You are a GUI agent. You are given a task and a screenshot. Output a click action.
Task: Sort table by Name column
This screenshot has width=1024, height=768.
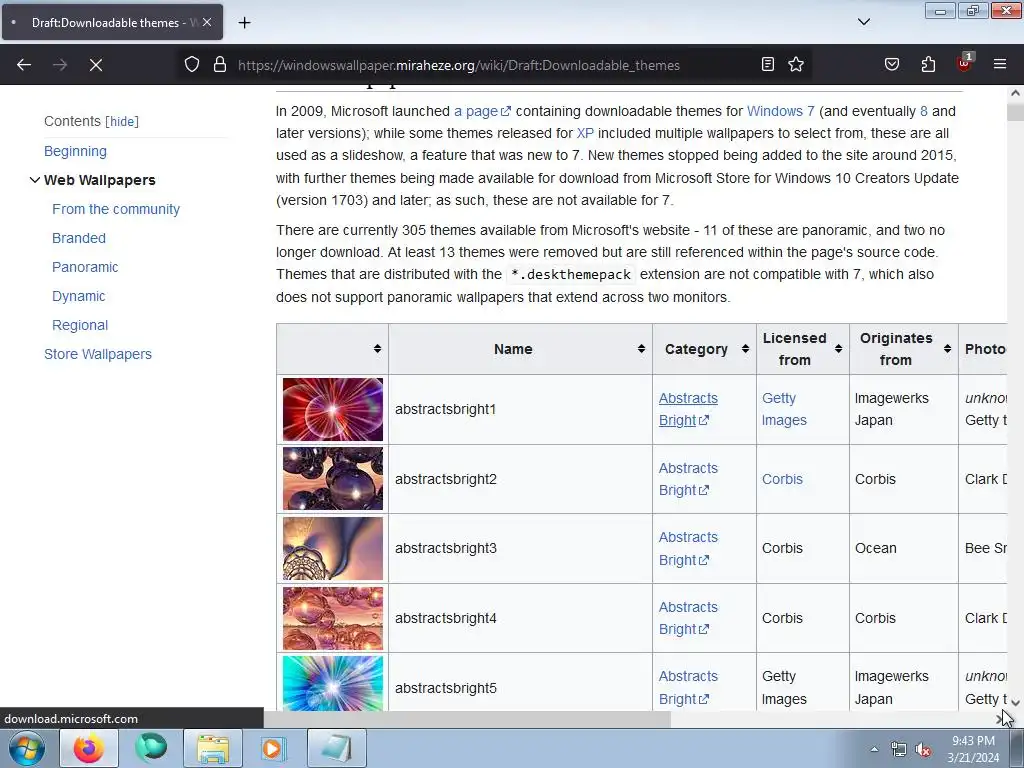[641, 349]
